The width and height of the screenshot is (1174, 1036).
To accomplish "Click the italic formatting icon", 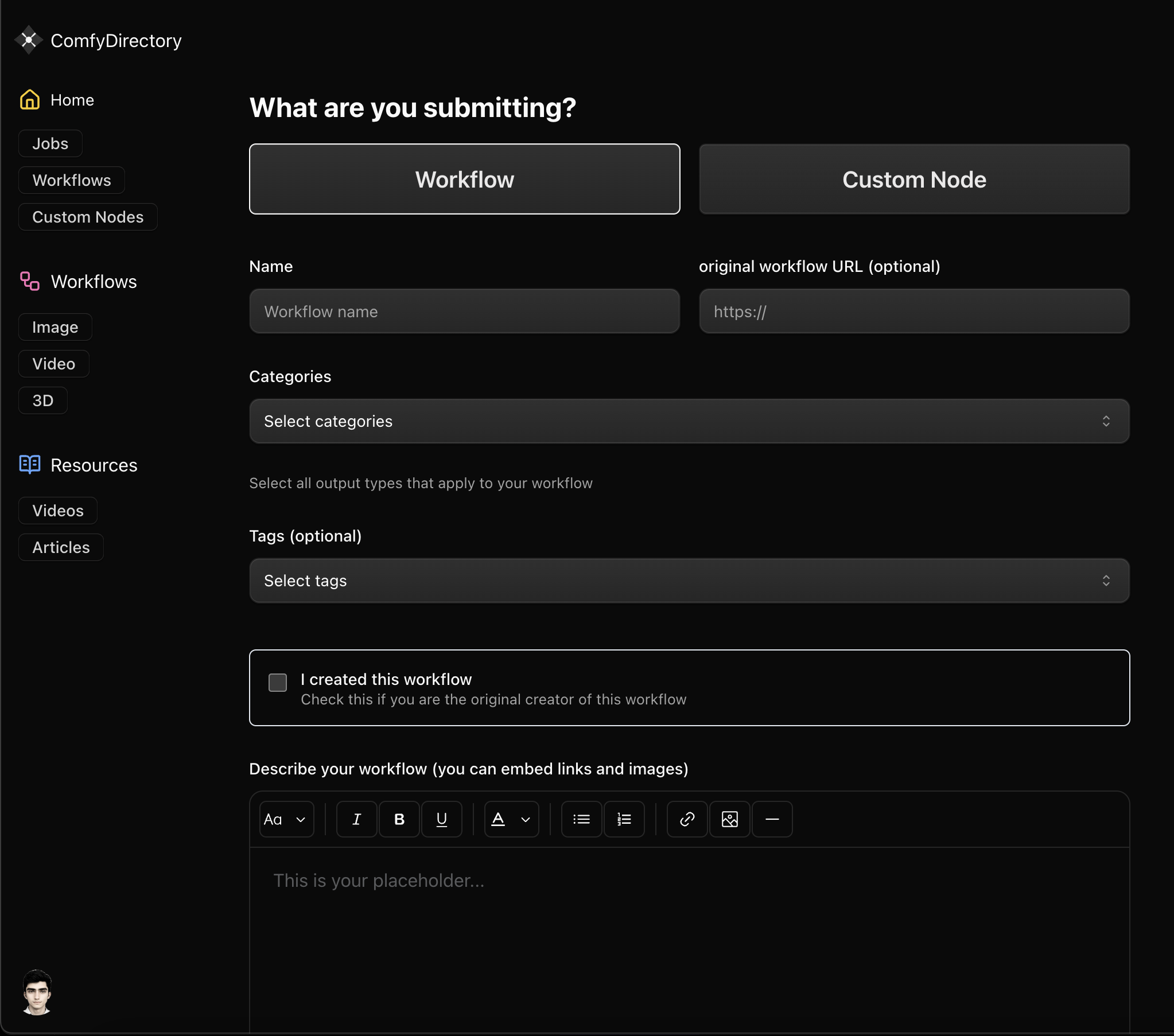I will point(356,819).
